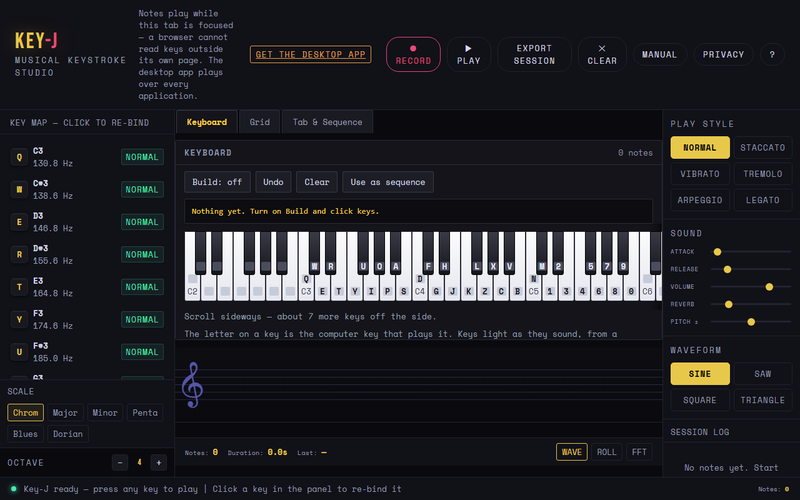This screenshot has width=800, height=500.
Task: Select the Normal play style
Action: (x=699, y=147)
